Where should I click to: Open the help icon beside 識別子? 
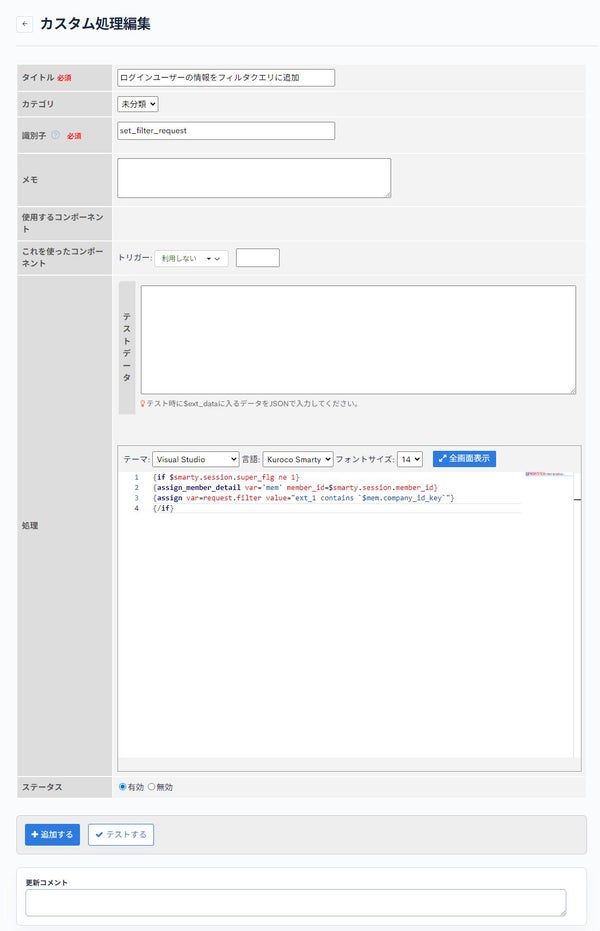[x=55, y=135]
